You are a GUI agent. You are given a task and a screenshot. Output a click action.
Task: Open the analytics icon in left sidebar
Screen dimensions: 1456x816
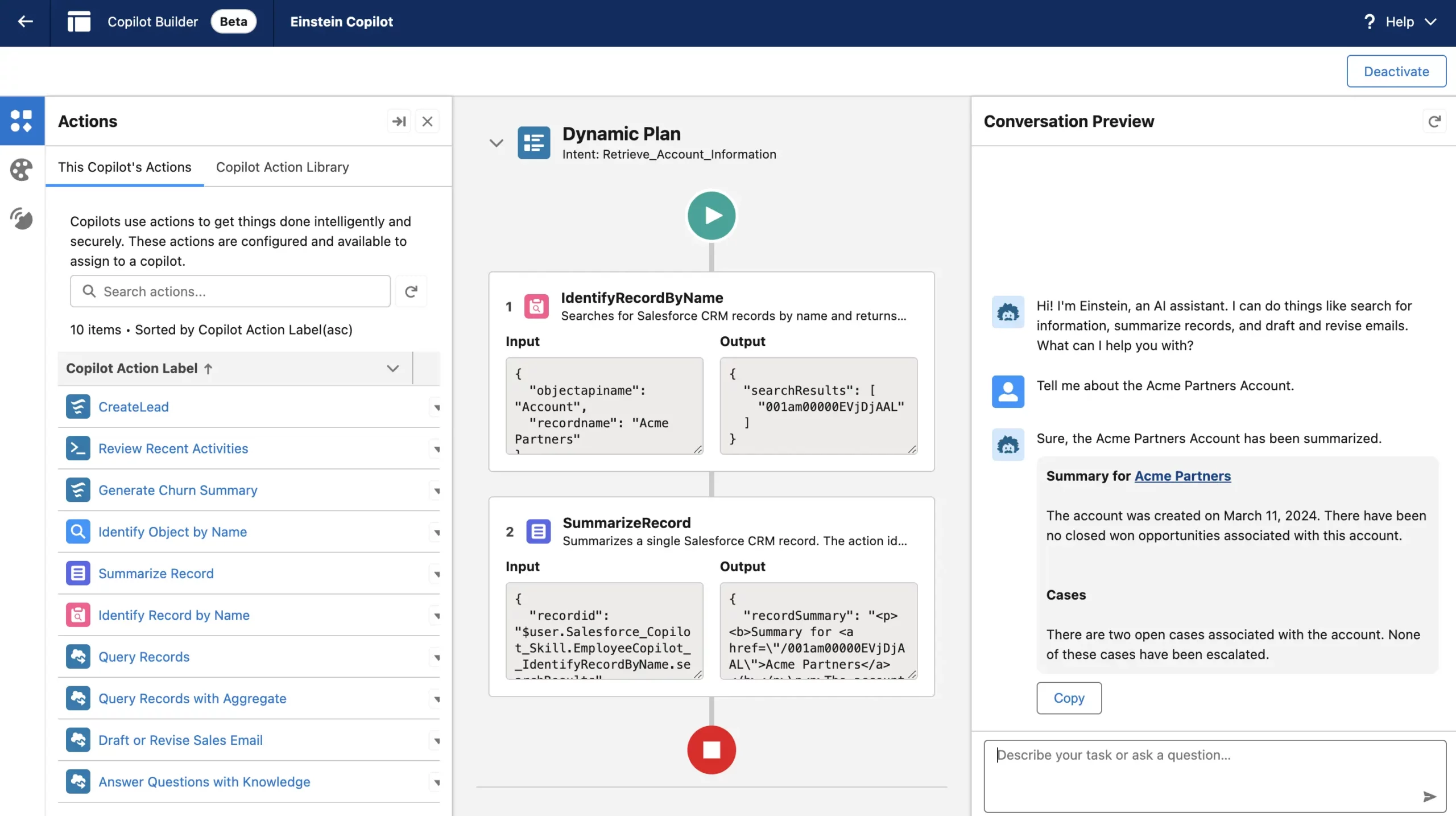pyautogui.click(x=22, y=219)
